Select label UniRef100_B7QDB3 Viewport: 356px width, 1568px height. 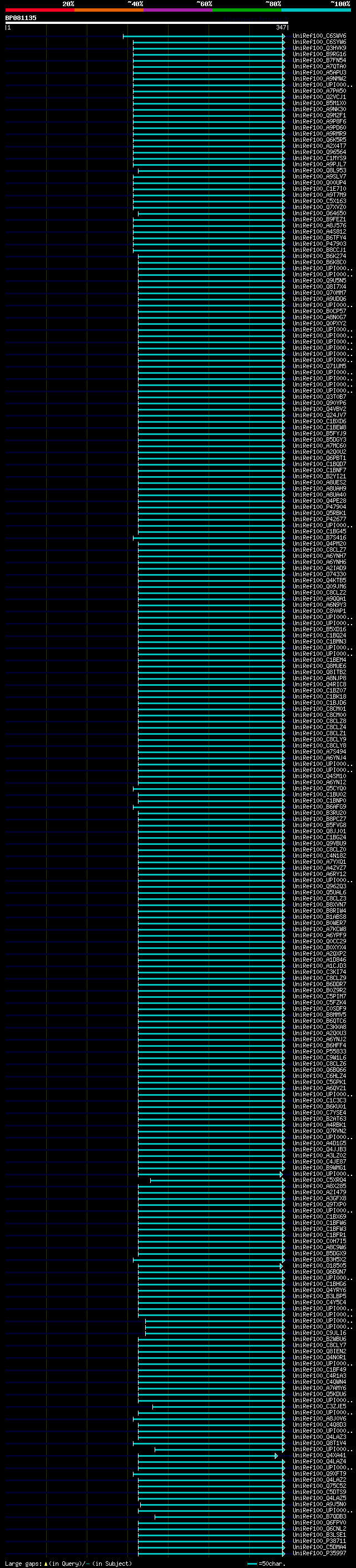(x=319, y=1516)
